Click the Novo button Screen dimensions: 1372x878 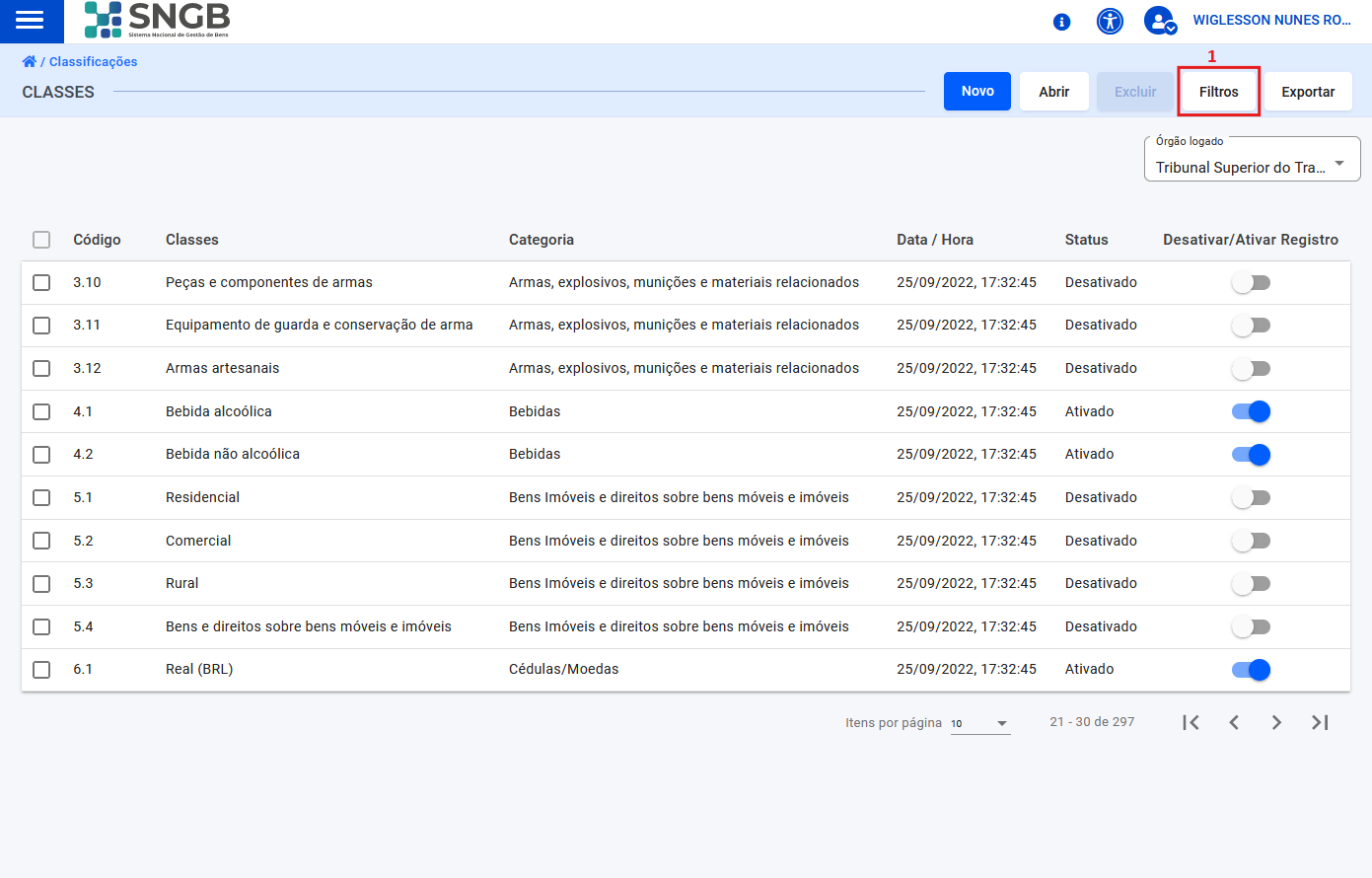pyautogui.click(x=977, y=91)
